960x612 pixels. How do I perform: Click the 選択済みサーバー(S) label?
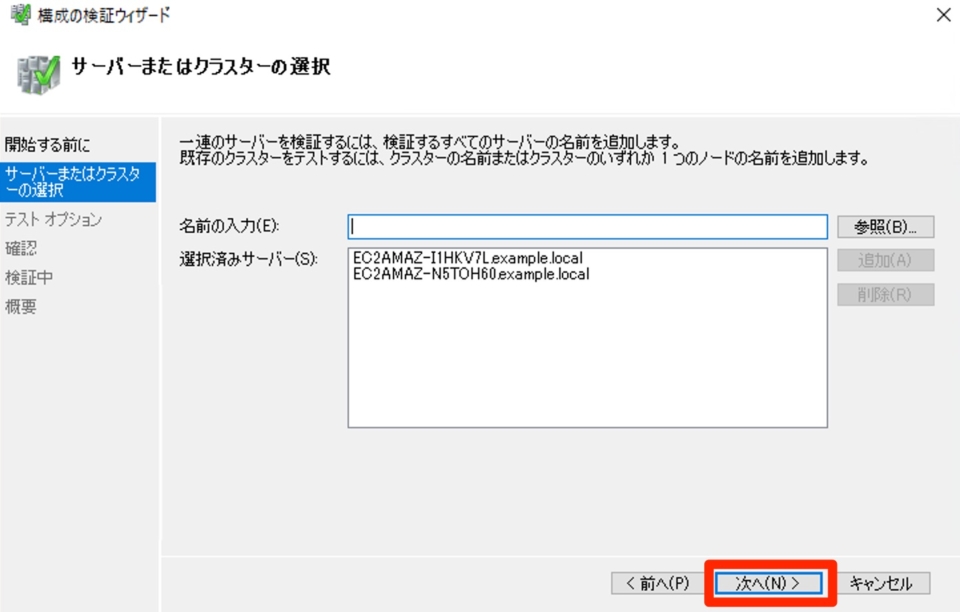pyautogui.click(x=249, y=259)
